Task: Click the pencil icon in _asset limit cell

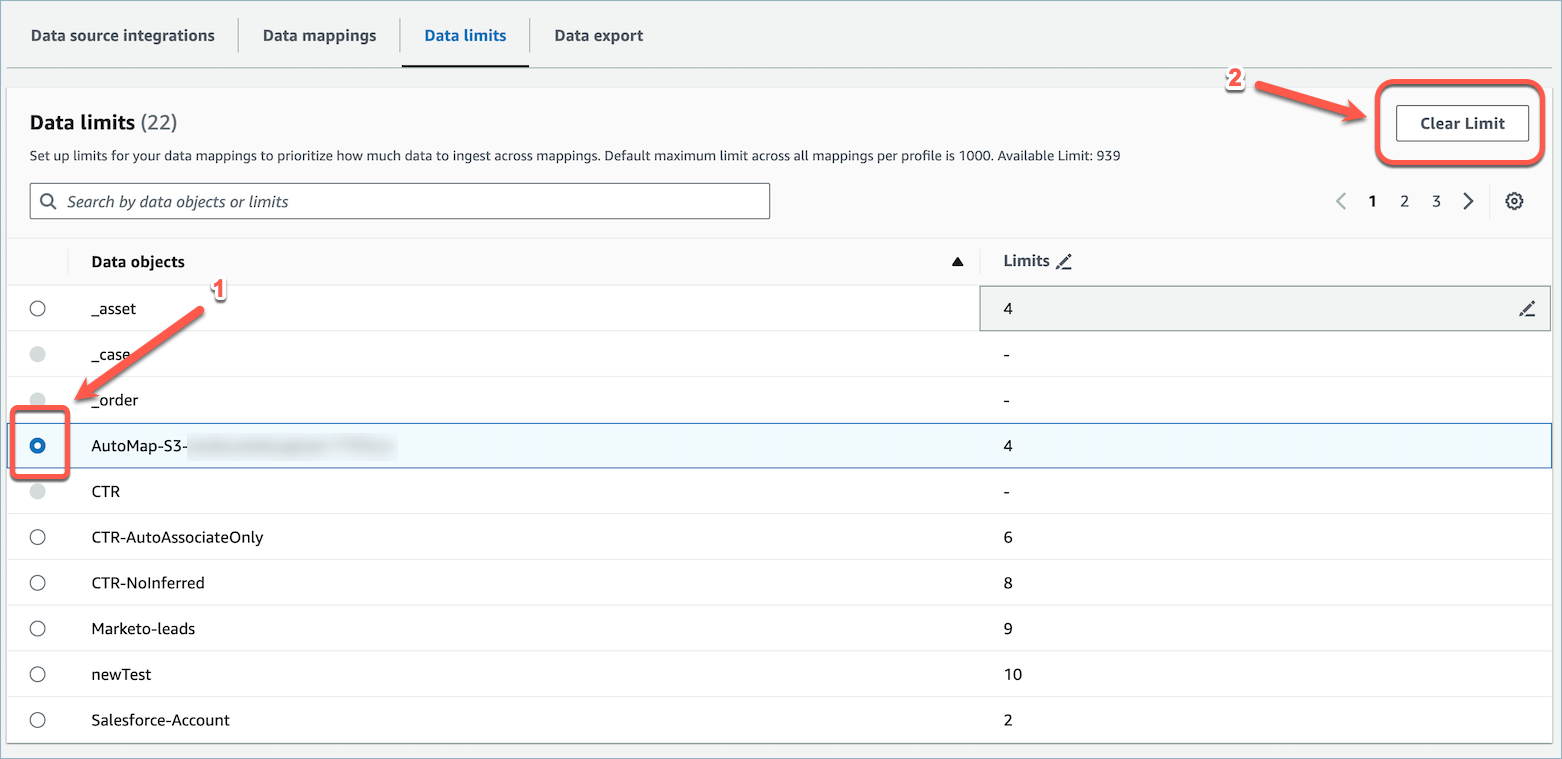Action: point(1526,309)
